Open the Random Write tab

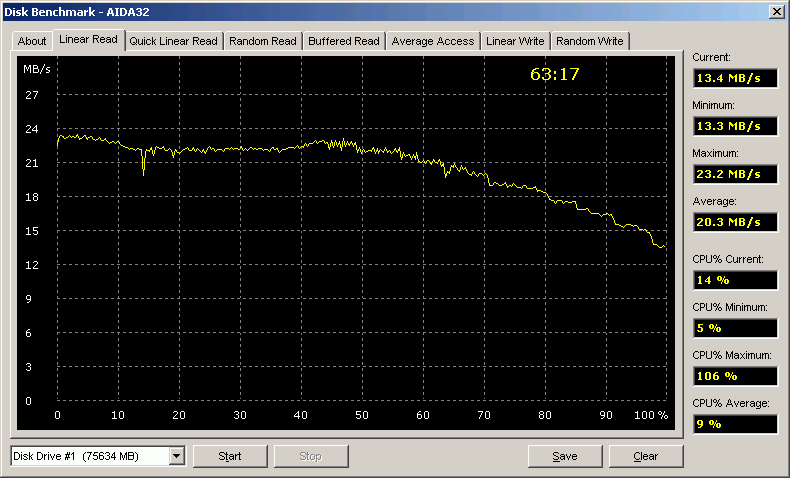pyautogui.click(x=590, y=41)
